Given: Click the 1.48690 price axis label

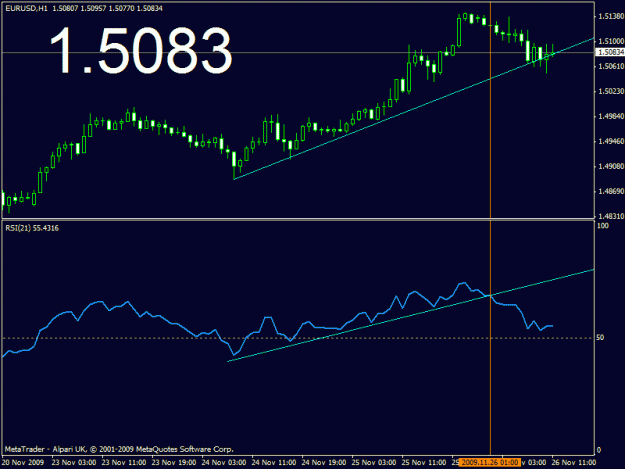Looking at the screenshot, I should 610,192.
